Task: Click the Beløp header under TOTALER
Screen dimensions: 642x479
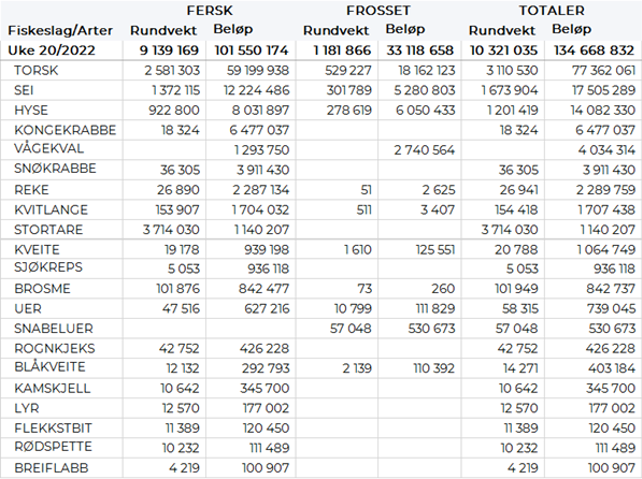Action: tap(570, 29)
